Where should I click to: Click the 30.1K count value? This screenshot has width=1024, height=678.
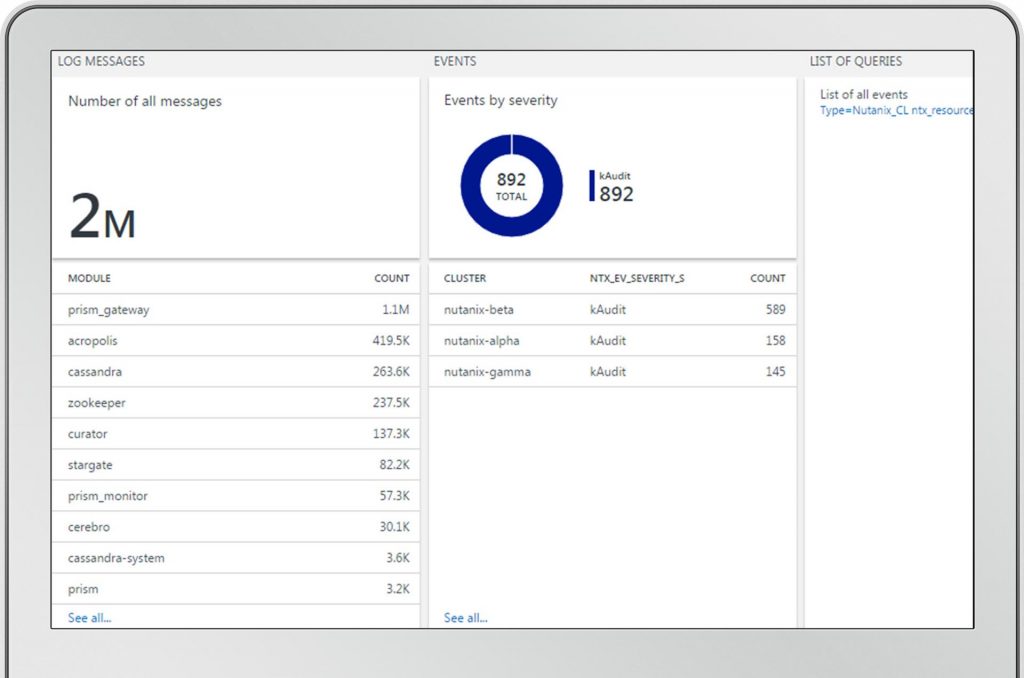click(394, 526)
